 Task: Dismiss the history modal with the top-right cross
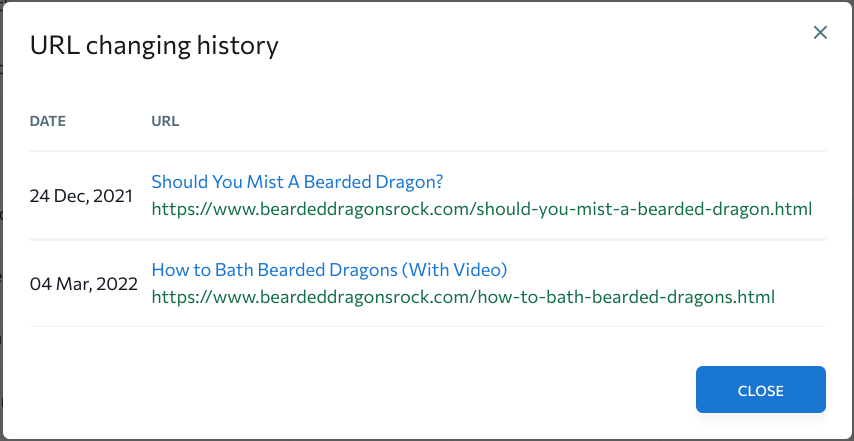click(x=820, y=33)
